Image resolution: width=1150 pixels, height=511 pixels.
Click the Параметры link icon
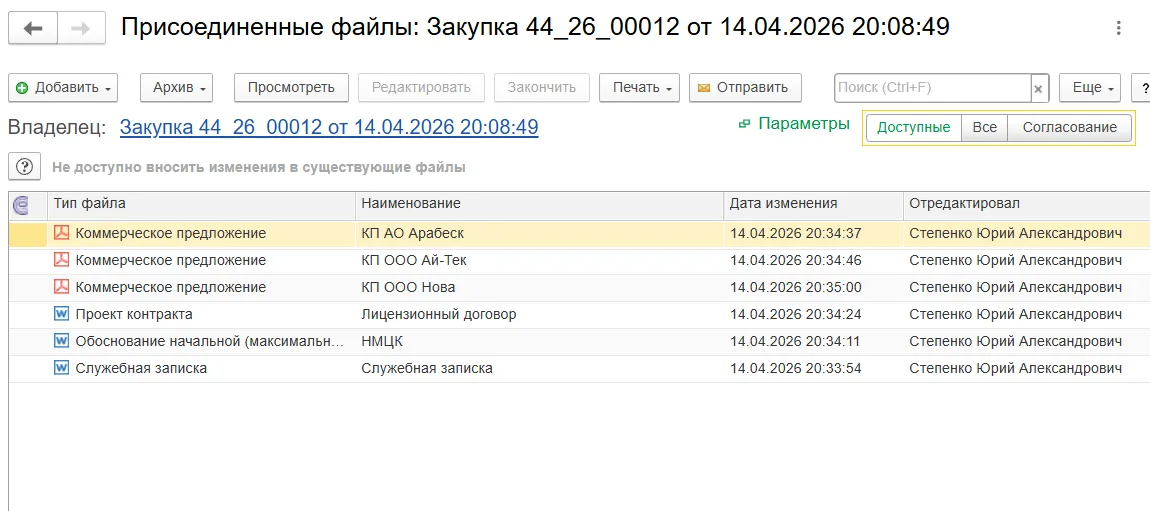pos(744,125)
